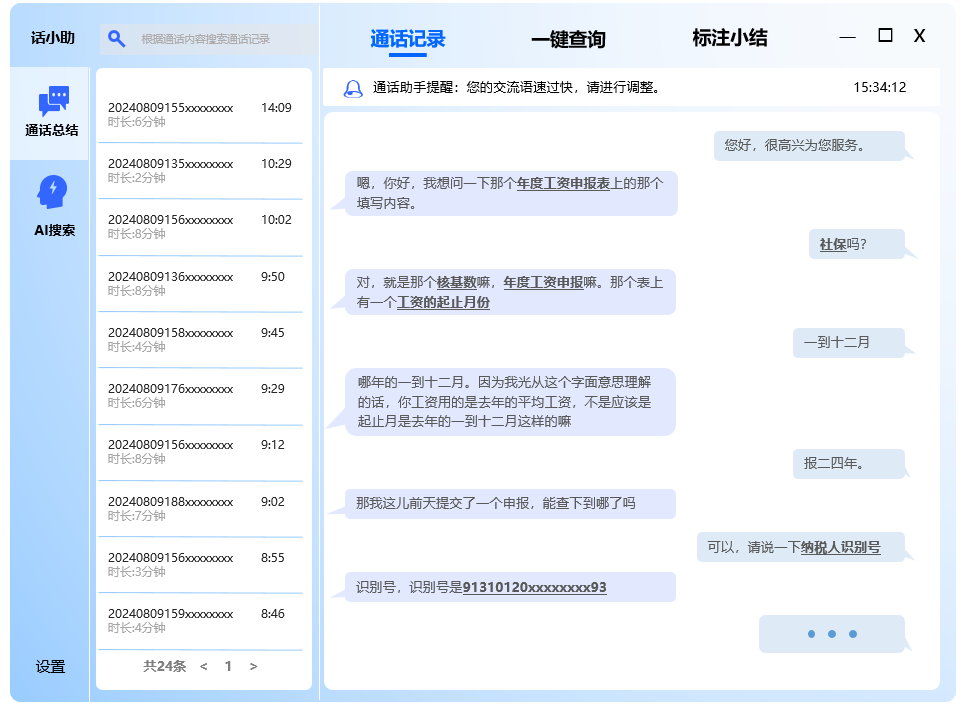The image size is (964, 708).
Task: Switch to the 一键查询 tab
Action: point(568,39)
